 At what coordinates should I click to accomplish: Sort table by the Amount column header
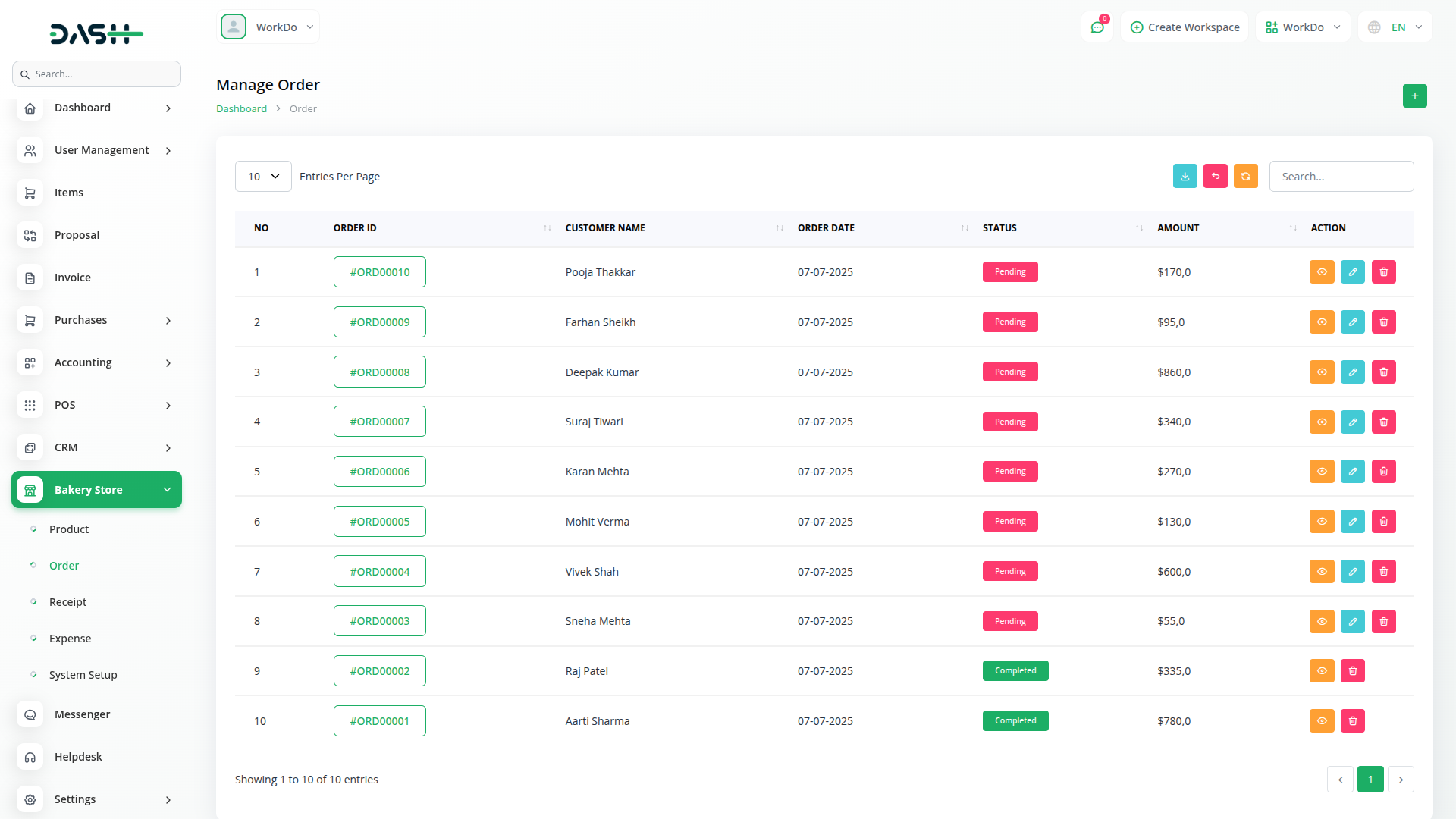[1178, 228]
